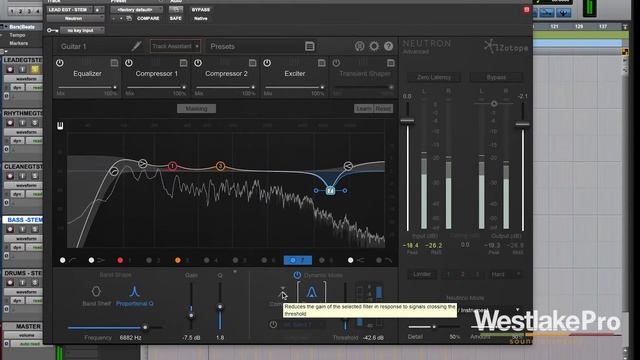
Task: Click the Reset button
Action: click(x=383, y=109)
